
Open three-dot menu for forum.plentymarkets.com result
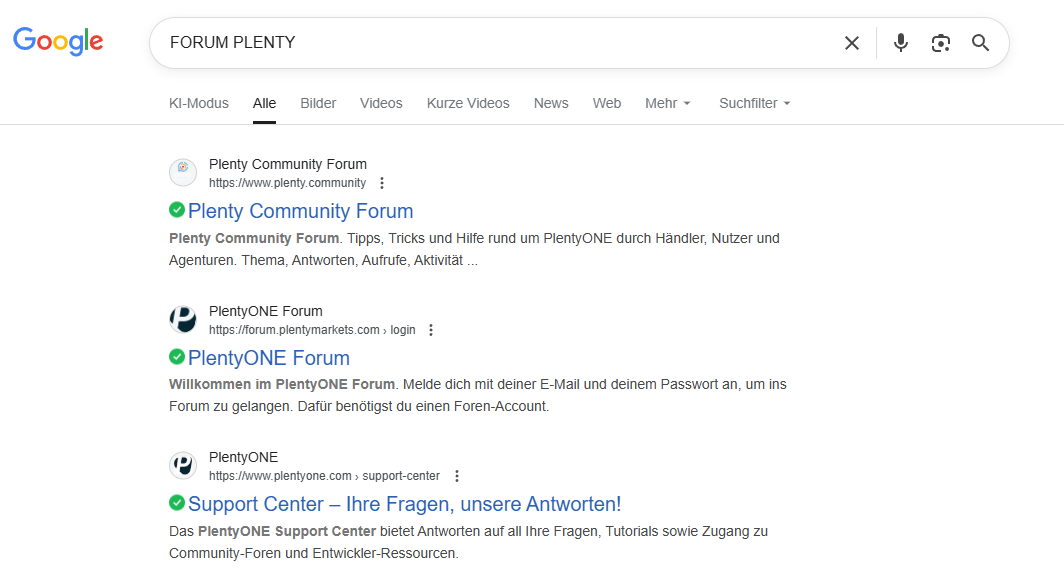[431, 330]
